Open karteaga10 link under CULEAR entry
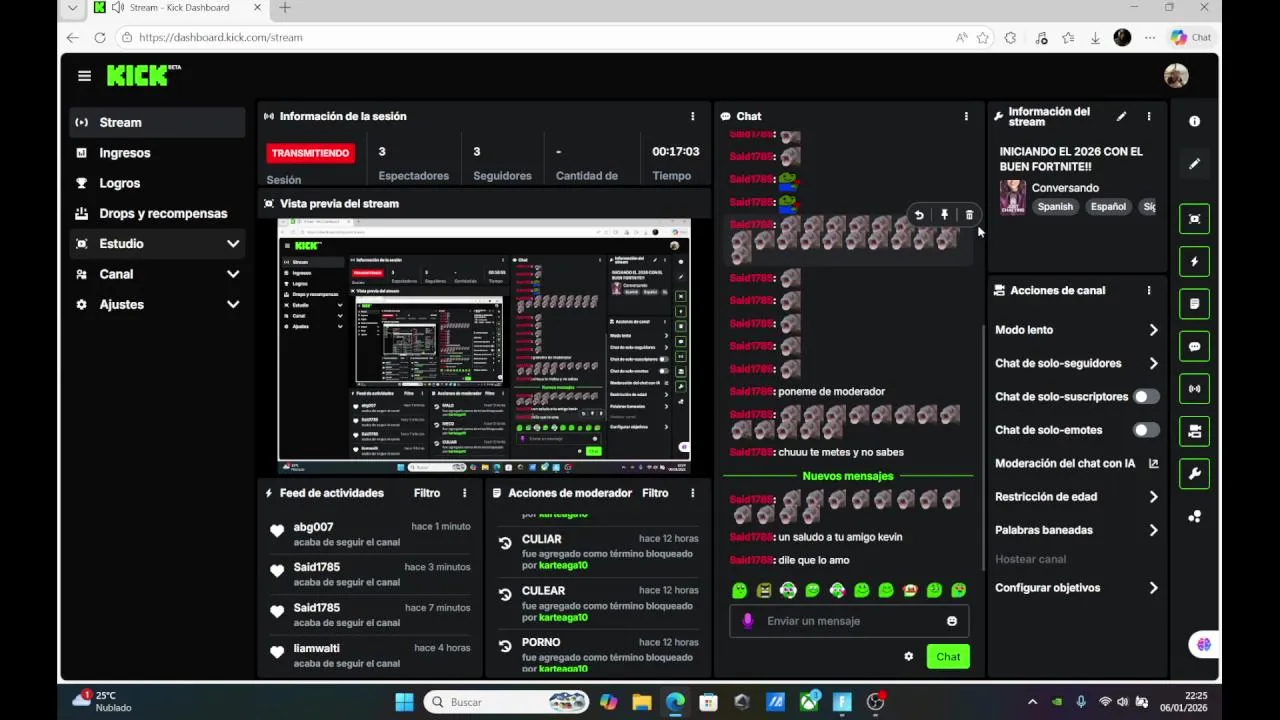1280x720 pixels. click(563, 617)
